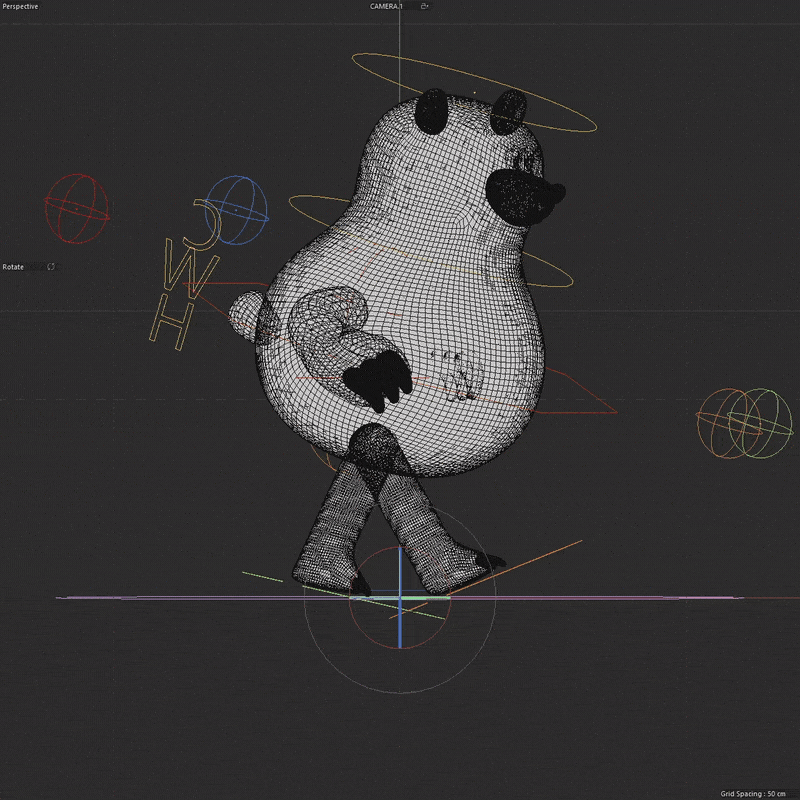Viewport: 800px width, 800px height.
Task: Click the CAMERA.1 label
Action: [x=386, y=6]
